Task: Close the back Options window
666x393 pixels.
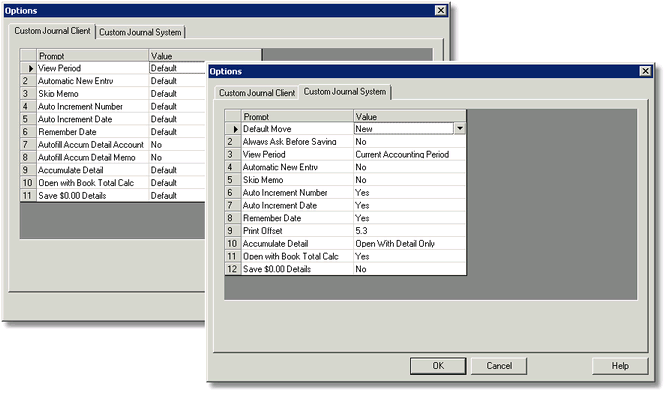Action: pos(441,10)
